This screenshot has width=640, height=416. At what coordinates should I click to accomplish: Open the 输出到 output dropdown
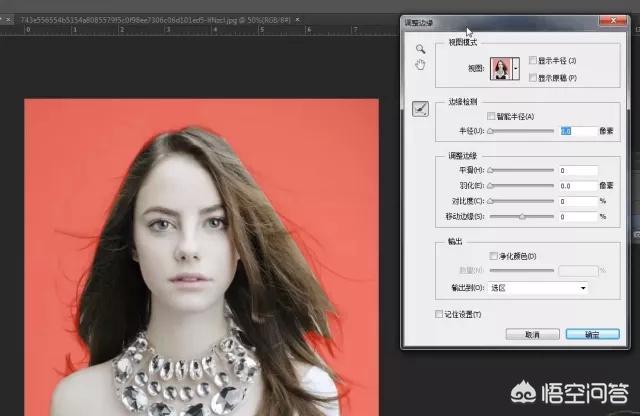click(x=538, y=288)
